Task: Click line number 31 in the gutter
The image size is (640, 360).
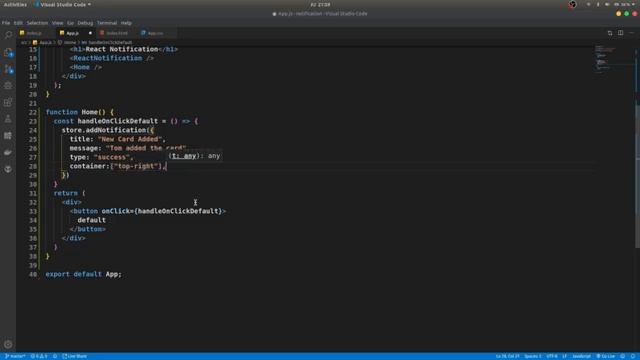Action: 33,193
